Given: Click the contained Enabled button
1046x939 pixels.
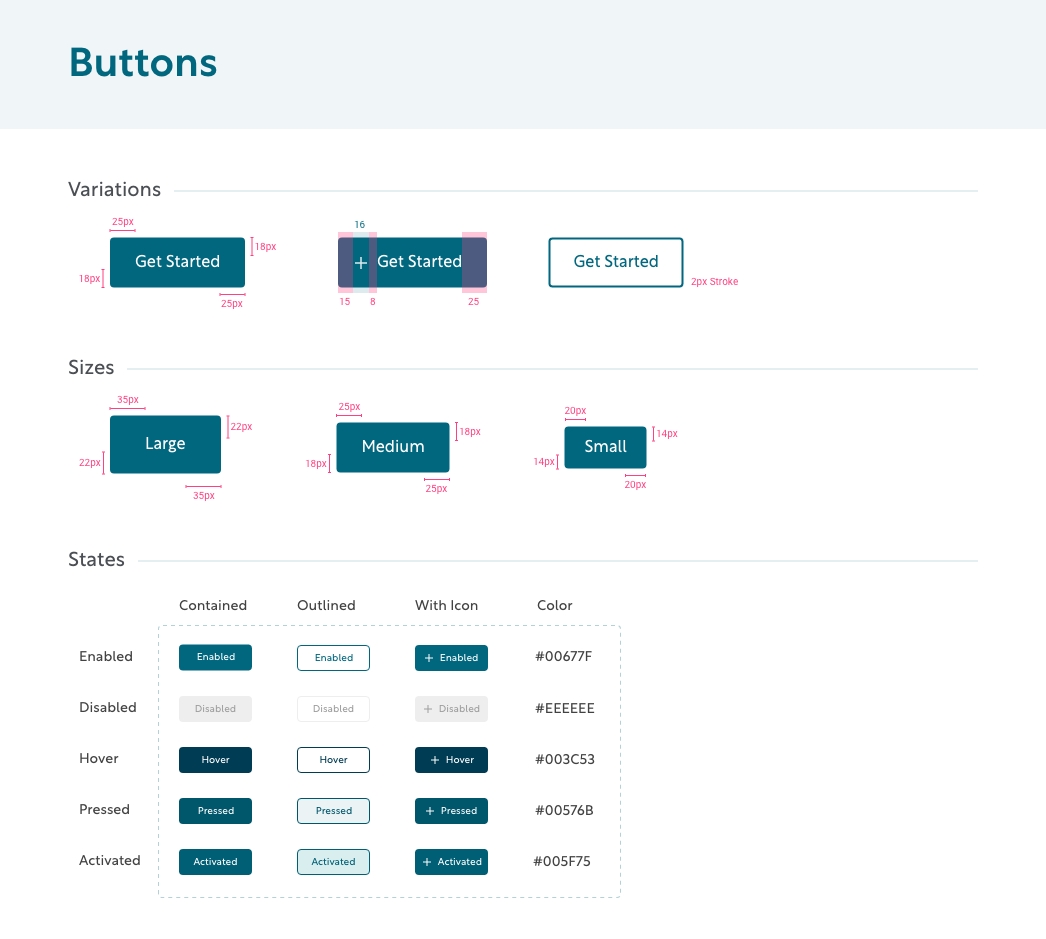Looking at the screenshot, I should click(215, 657).
